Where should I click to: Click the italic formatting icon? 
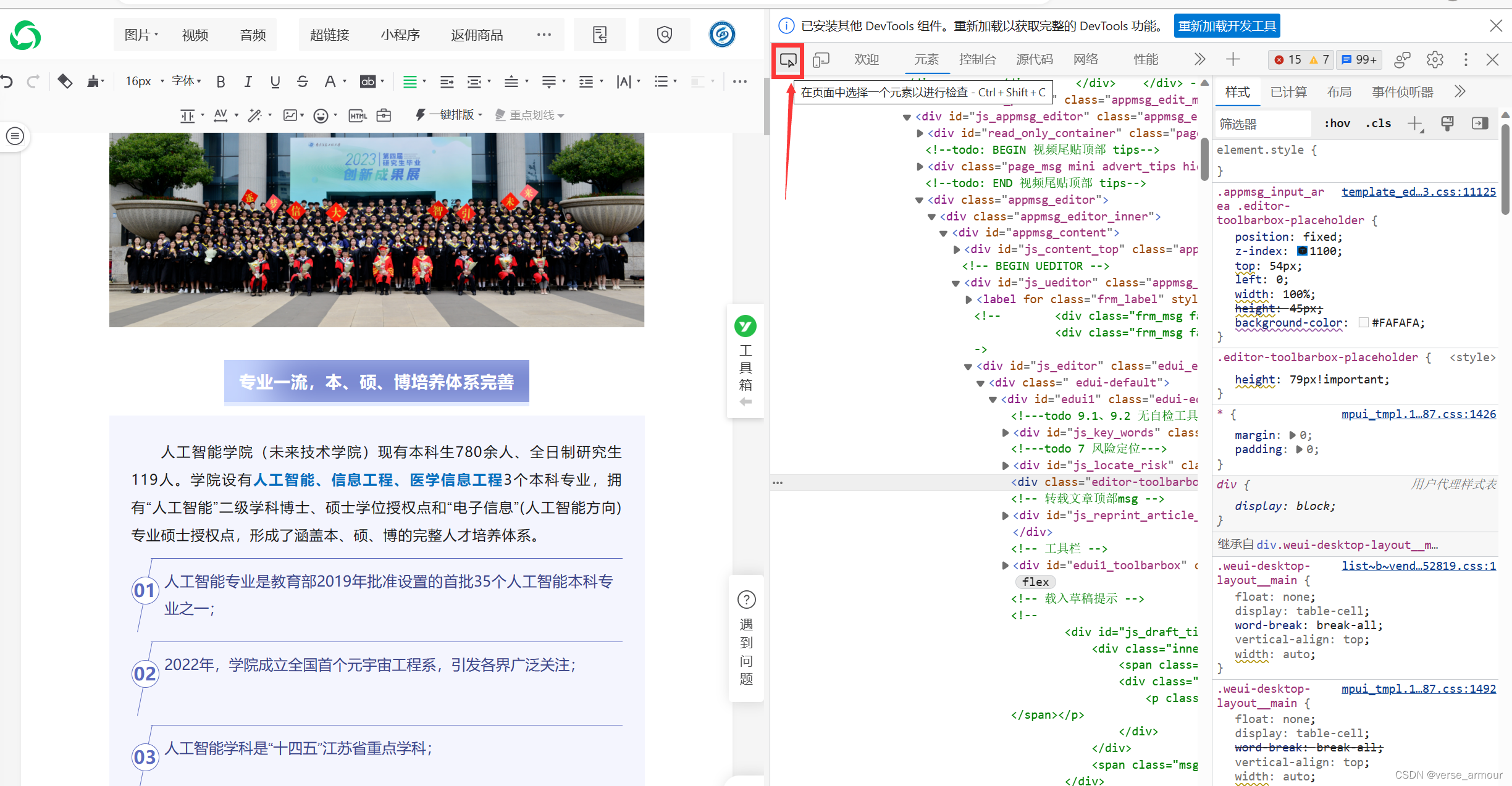(x=248, y=82)
